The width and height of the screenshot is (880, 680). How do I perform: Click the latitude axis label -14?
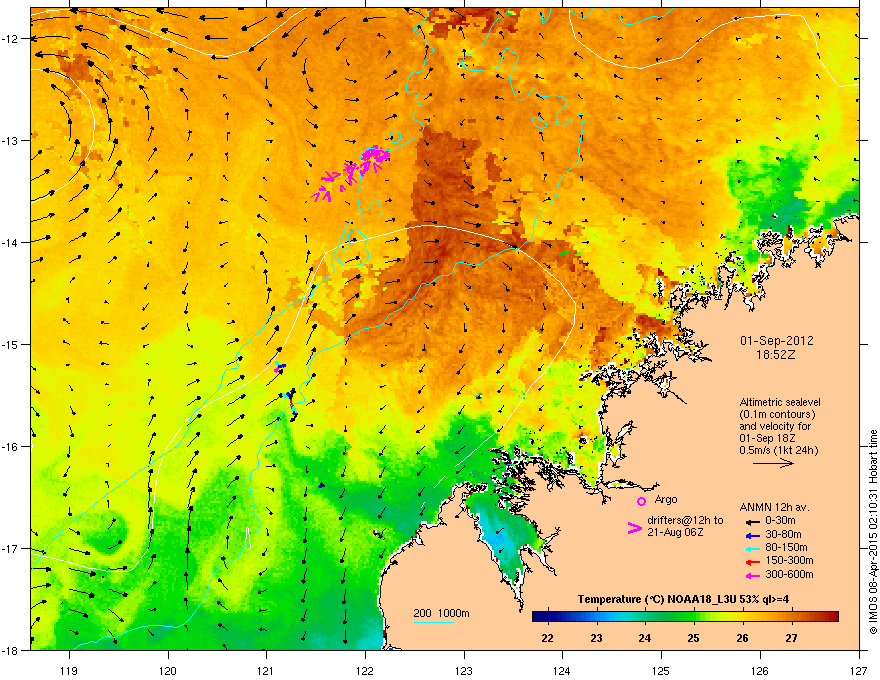(x=10, y=242)
